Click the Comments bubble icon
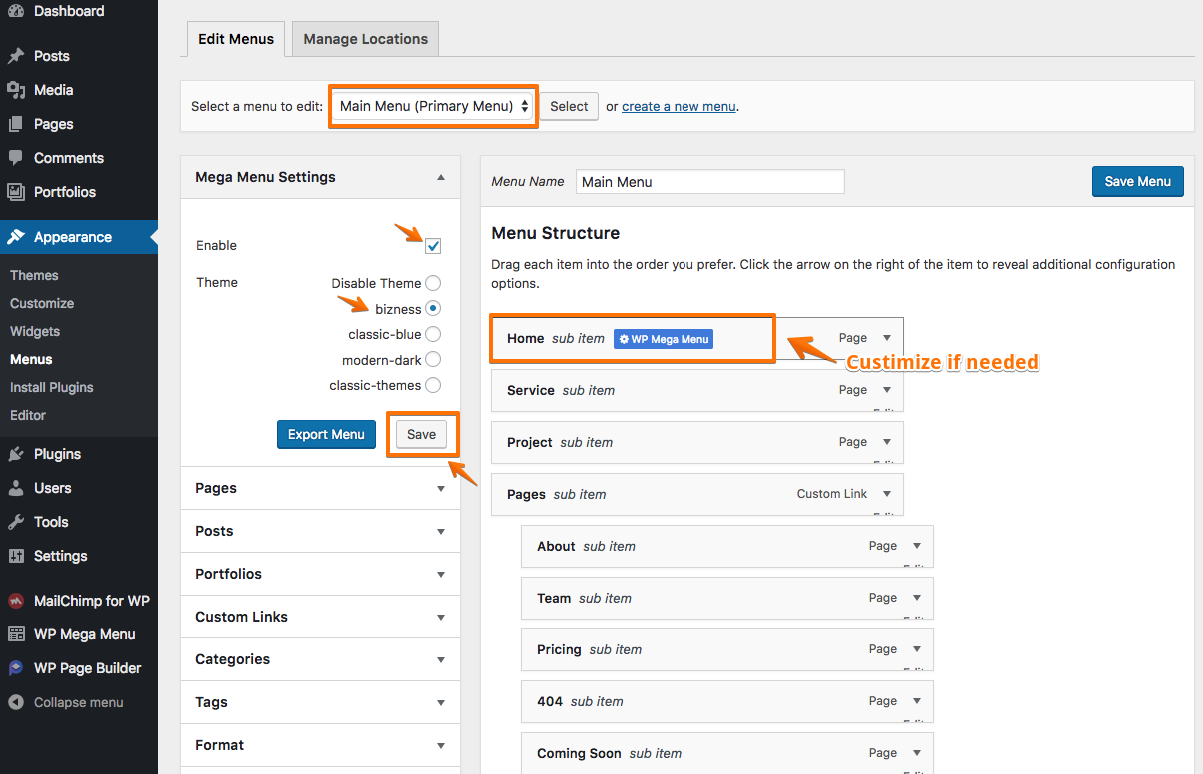The width and height of the screenshot is (1203, 774). click(x=16, y=158)
